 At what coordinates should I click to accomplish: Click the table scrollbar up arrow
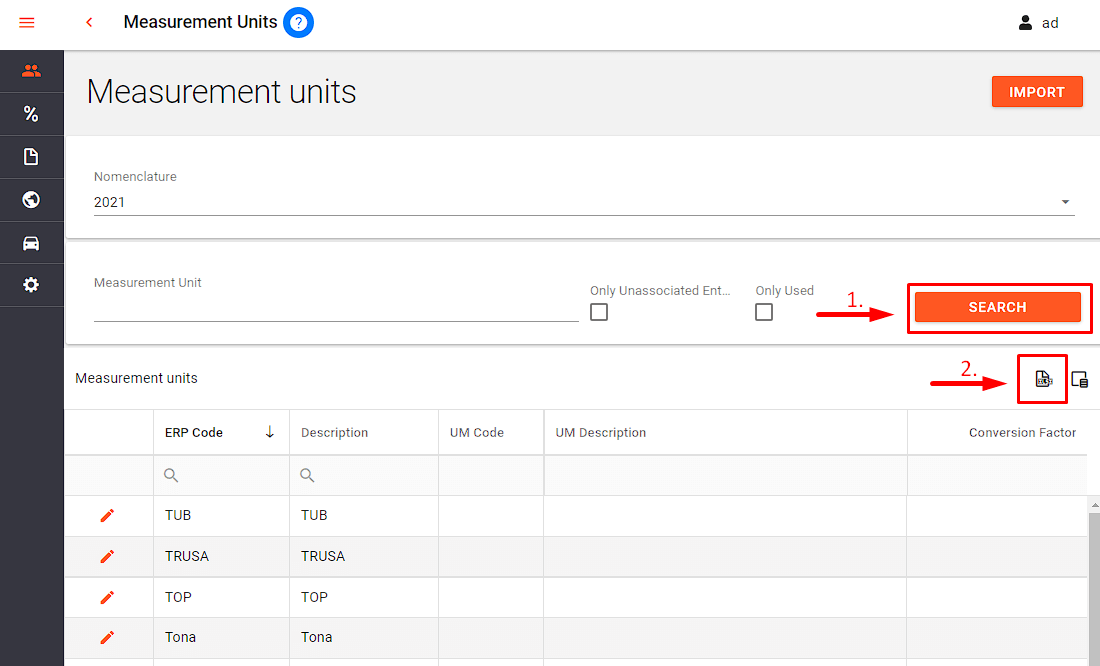click(x=1094, y=505)
